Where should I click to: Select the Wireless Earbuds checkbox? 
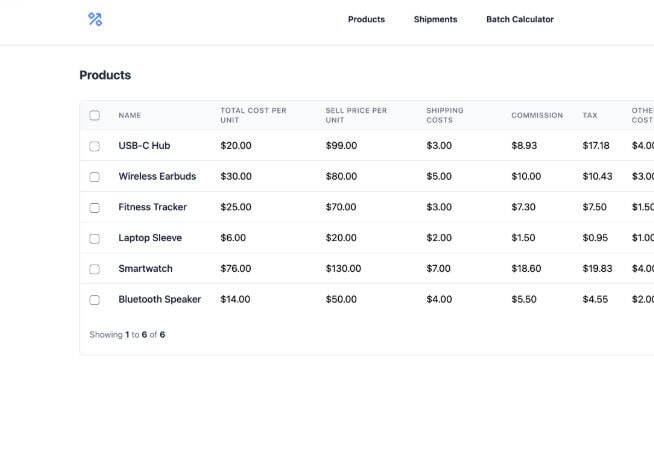coord(95,177)
